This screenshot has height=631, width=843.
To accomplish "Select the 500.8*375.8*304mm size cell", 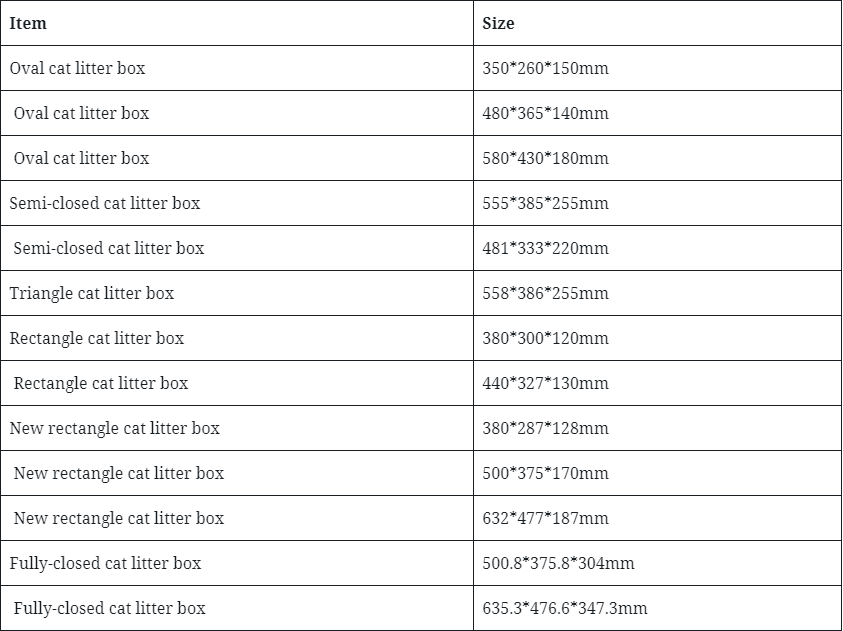I will coord(558,563).
